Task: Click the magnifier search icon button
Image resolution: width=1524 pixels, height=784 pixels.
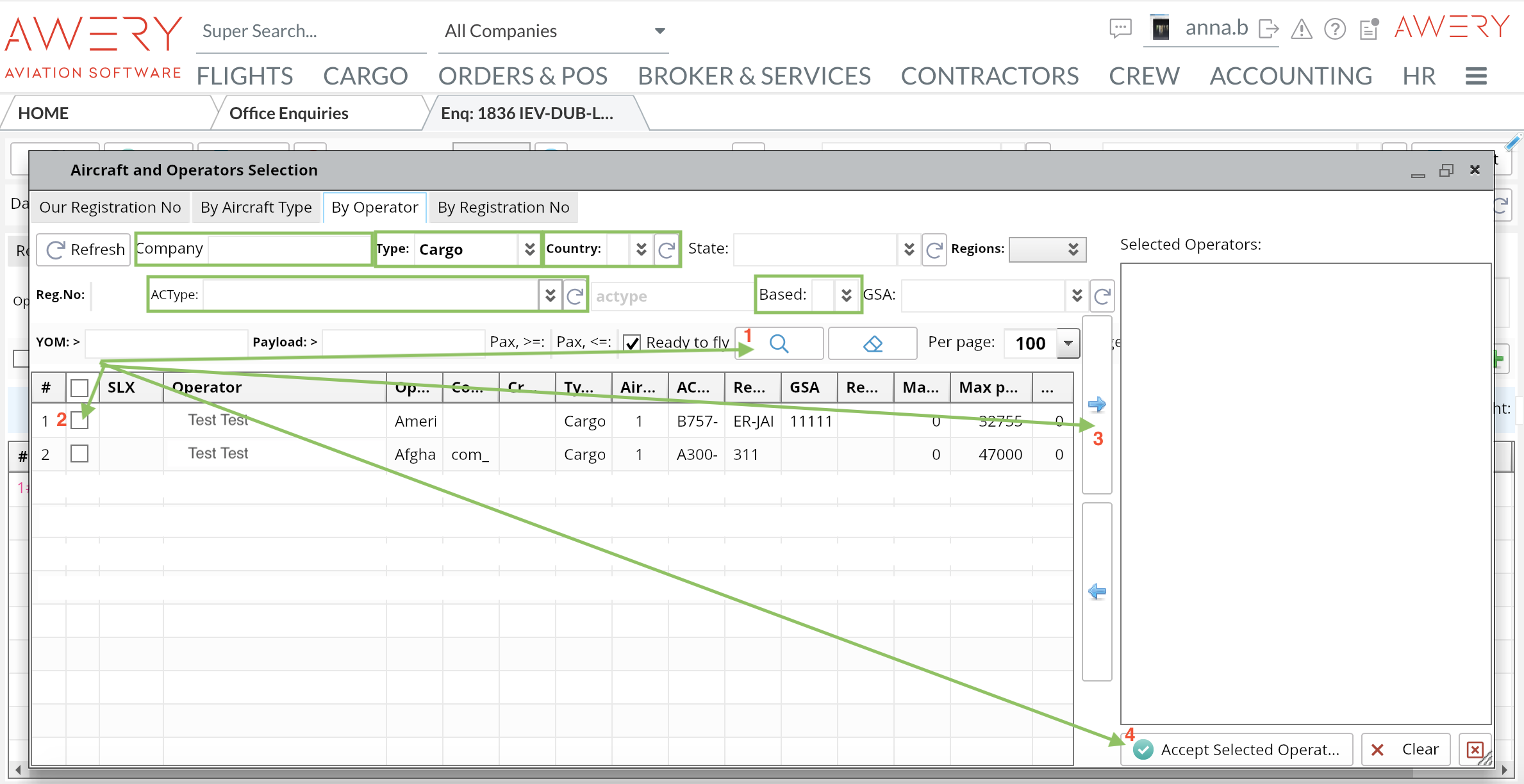Action: click(779, 343)
